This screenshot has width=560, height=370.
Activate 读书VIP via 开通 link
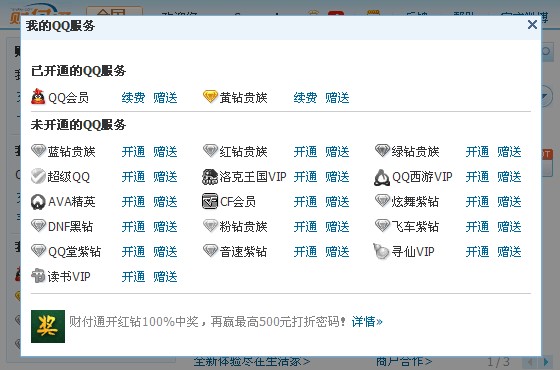click(x=133, y=277)
